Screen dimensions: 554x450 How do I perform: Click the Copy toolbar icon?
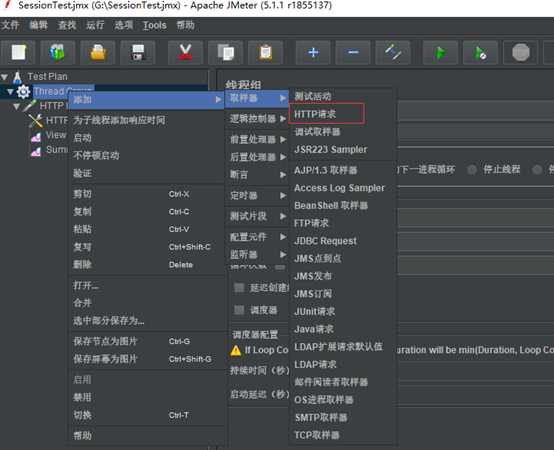(225, 52)
